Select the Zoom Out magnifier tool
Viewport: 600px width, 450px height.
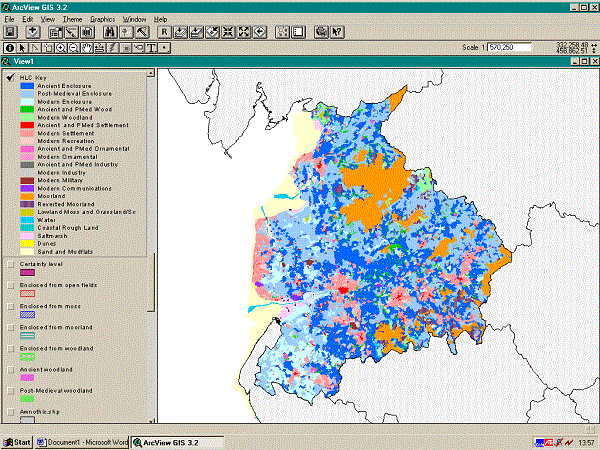[x=74, y=48]
